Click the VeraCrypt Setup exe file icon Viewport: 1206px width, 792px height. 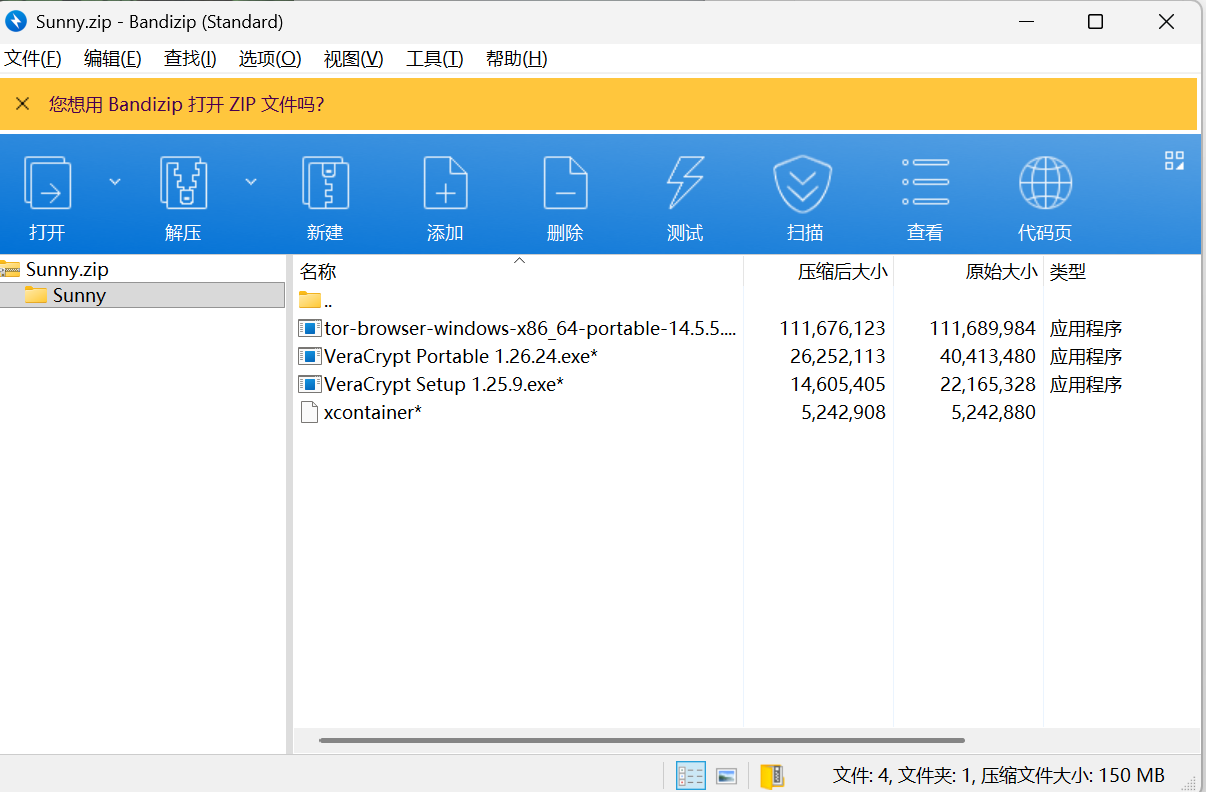coord(310,384)
